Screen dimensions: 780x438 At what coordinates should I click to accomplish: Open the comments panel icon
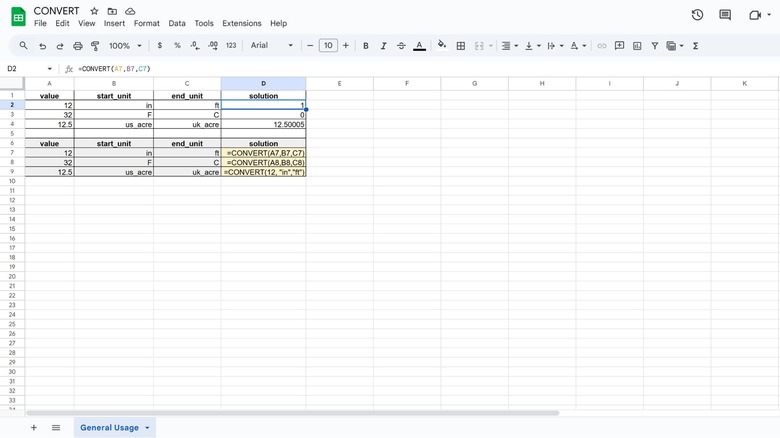[725, 15]
